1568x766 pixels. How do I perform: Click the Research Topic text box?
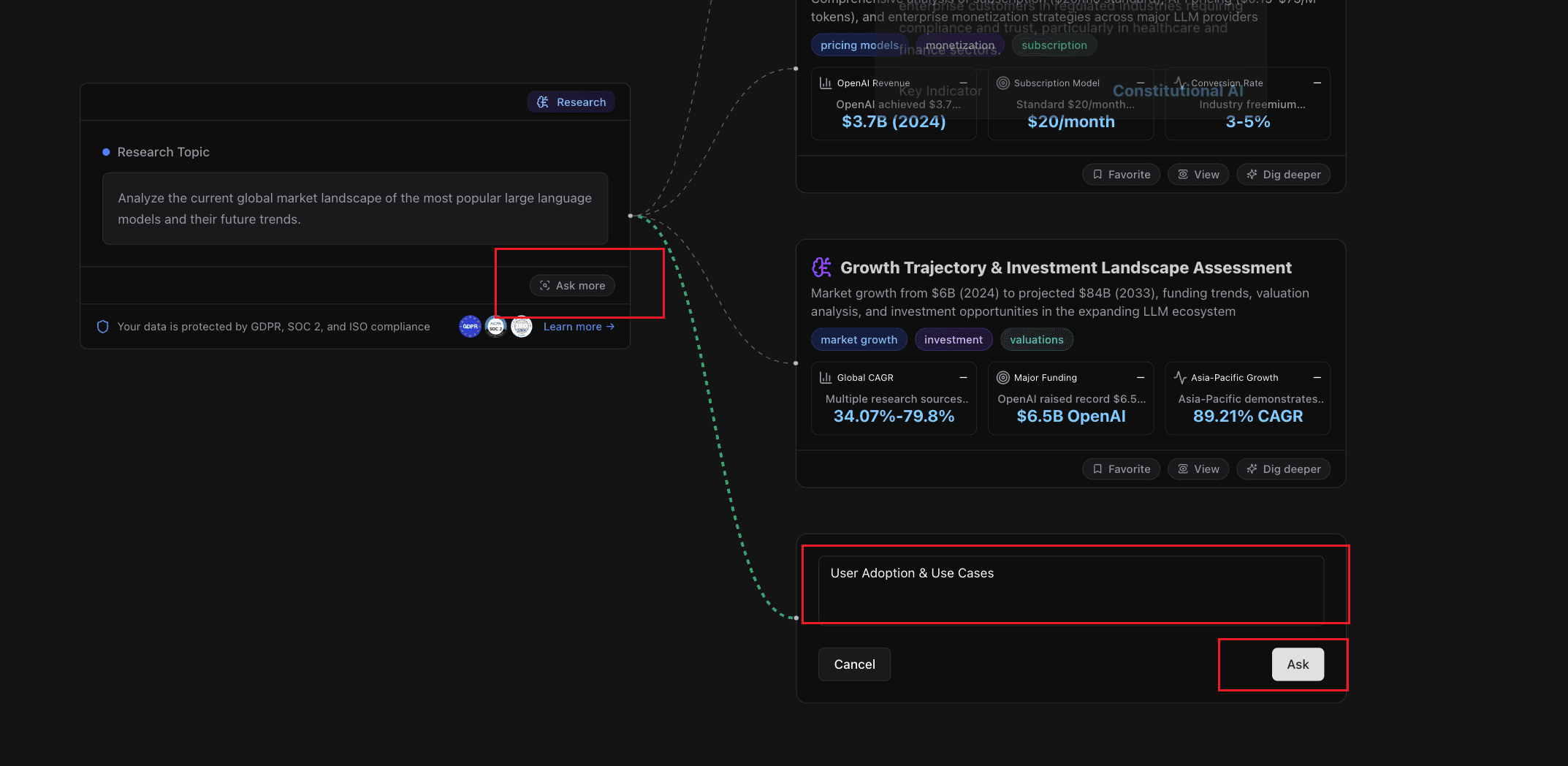click(x=355, y=208)
